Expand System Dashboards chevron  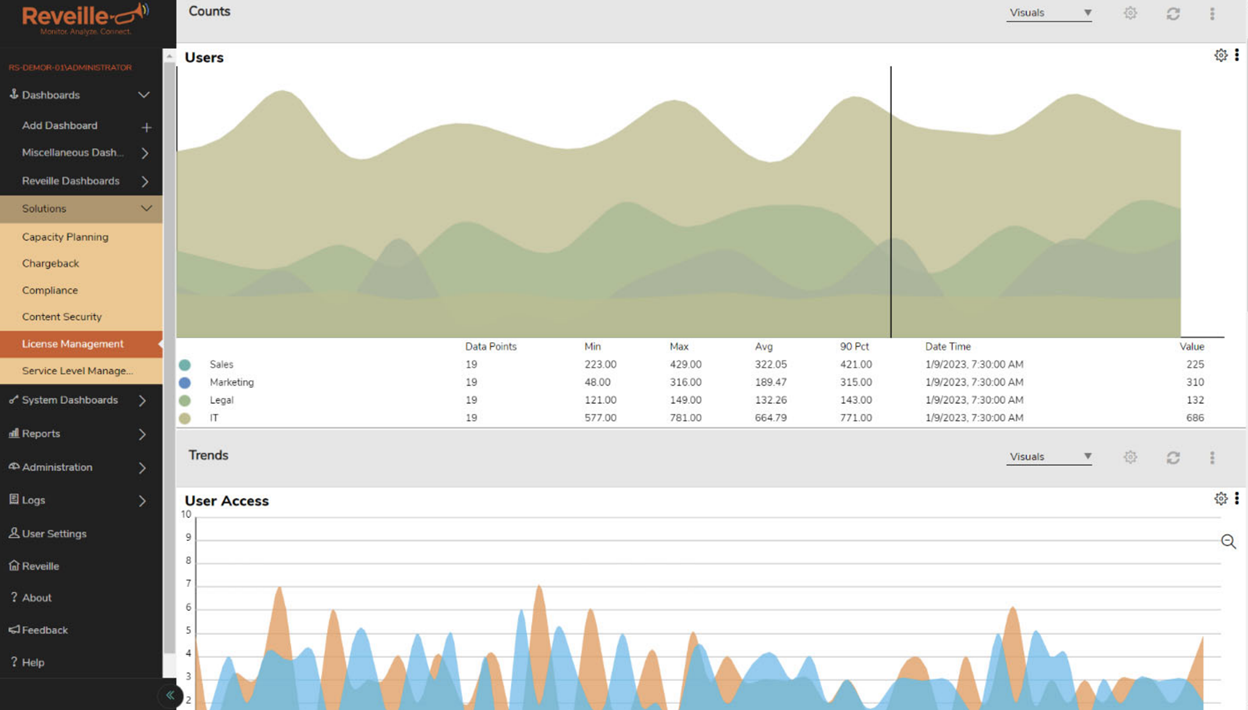(x=142, y=401)
